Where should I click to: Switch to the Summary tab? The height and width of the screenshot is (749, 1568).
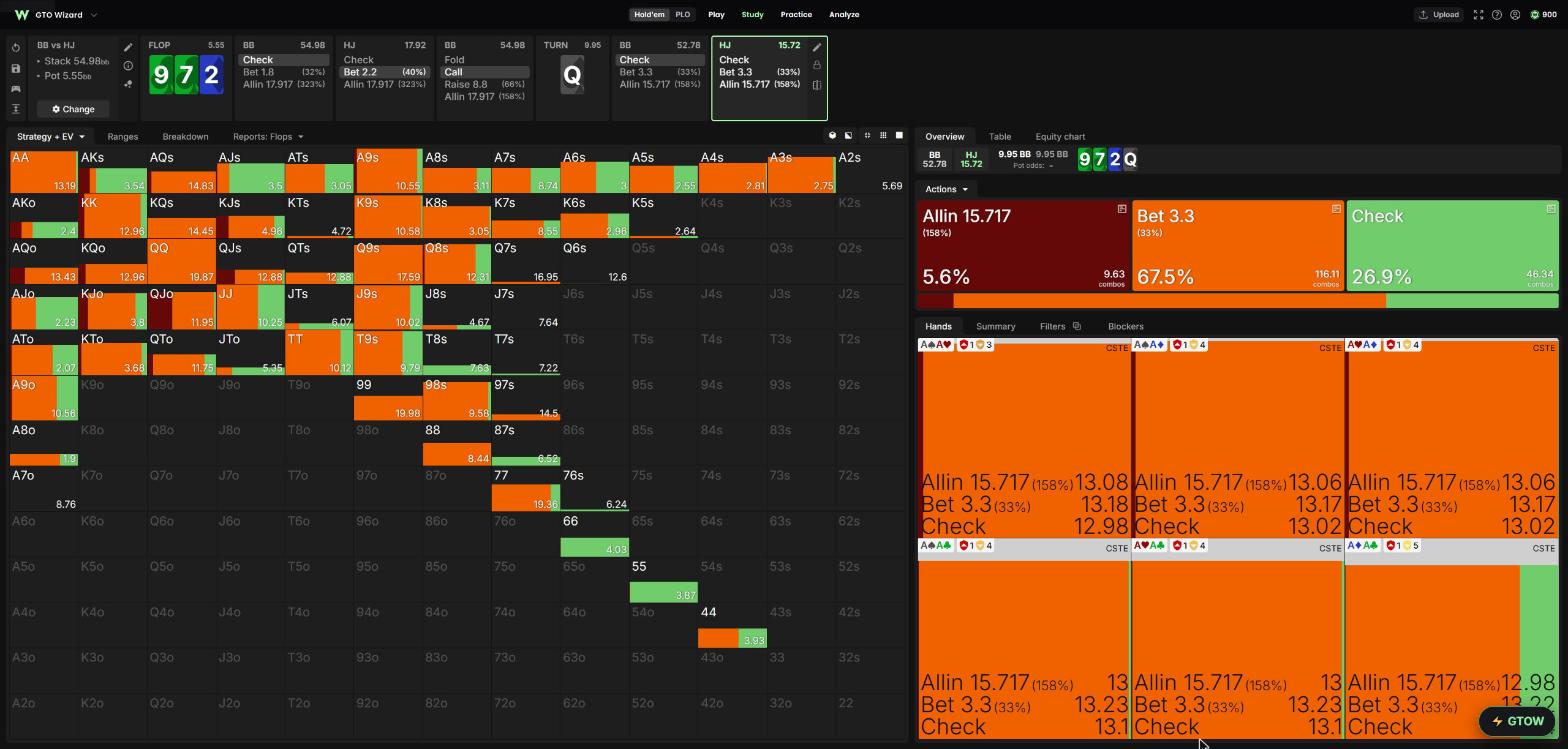point(996,326)
